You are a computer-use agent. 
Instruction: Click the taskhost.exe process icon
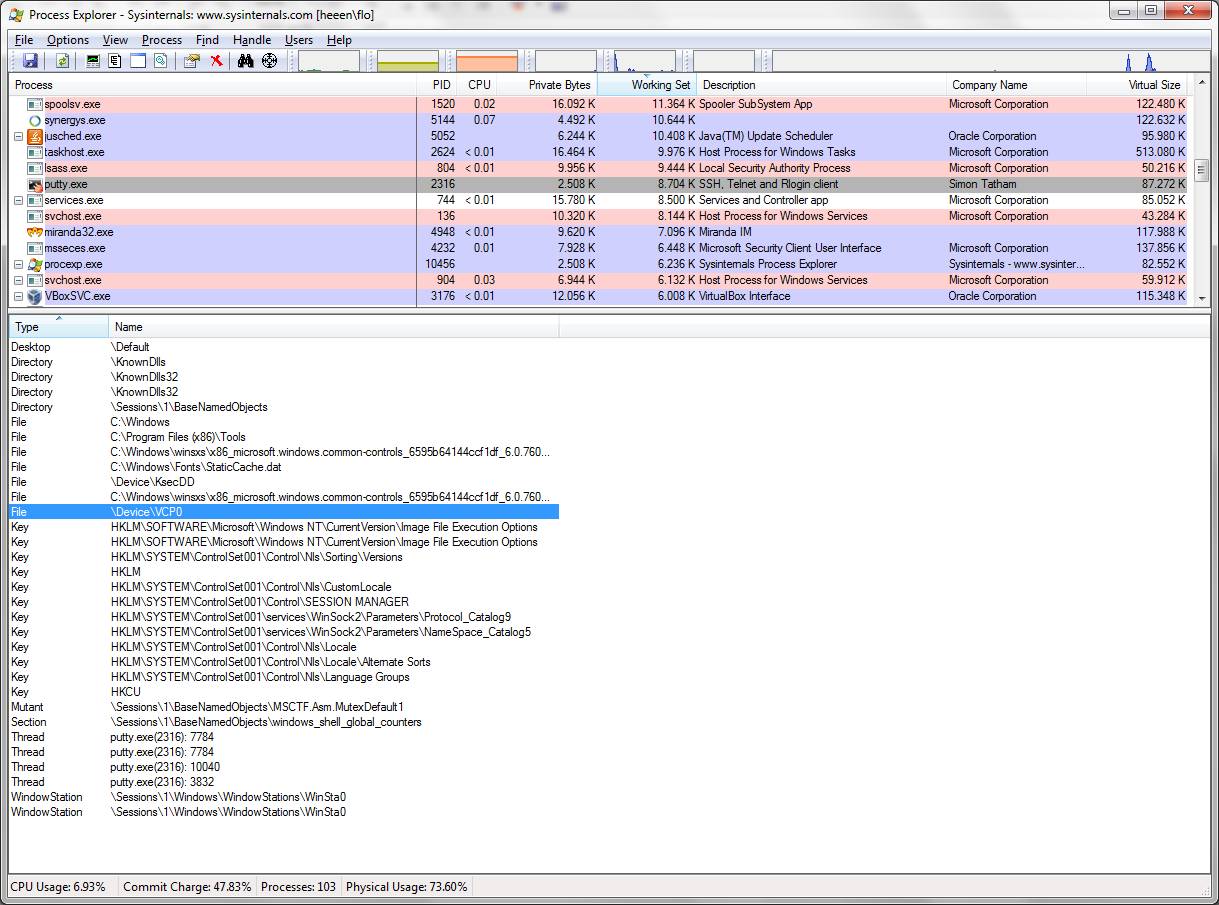pos(35,152)
